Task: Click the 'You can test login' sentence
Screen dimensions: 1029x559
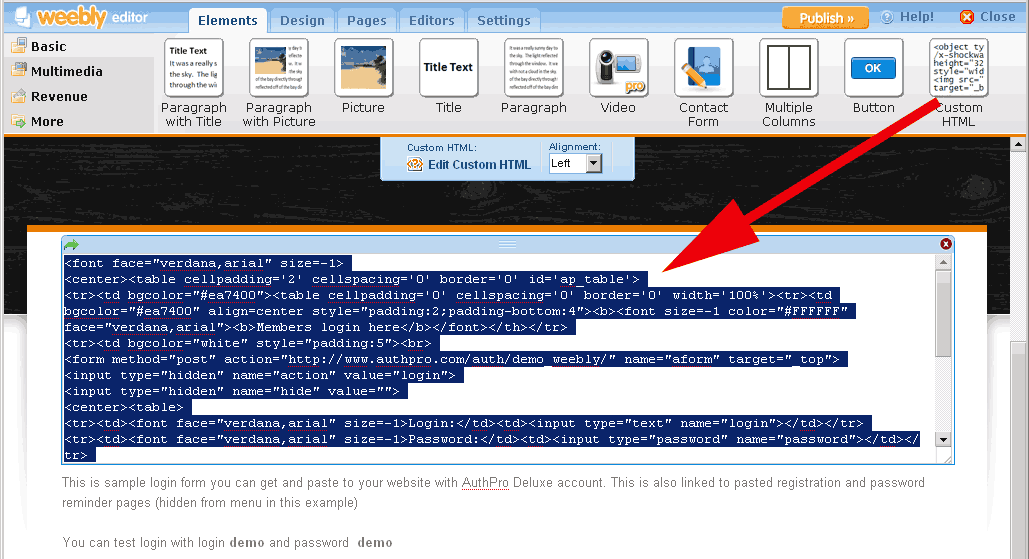Action: (x=227, y=543)
